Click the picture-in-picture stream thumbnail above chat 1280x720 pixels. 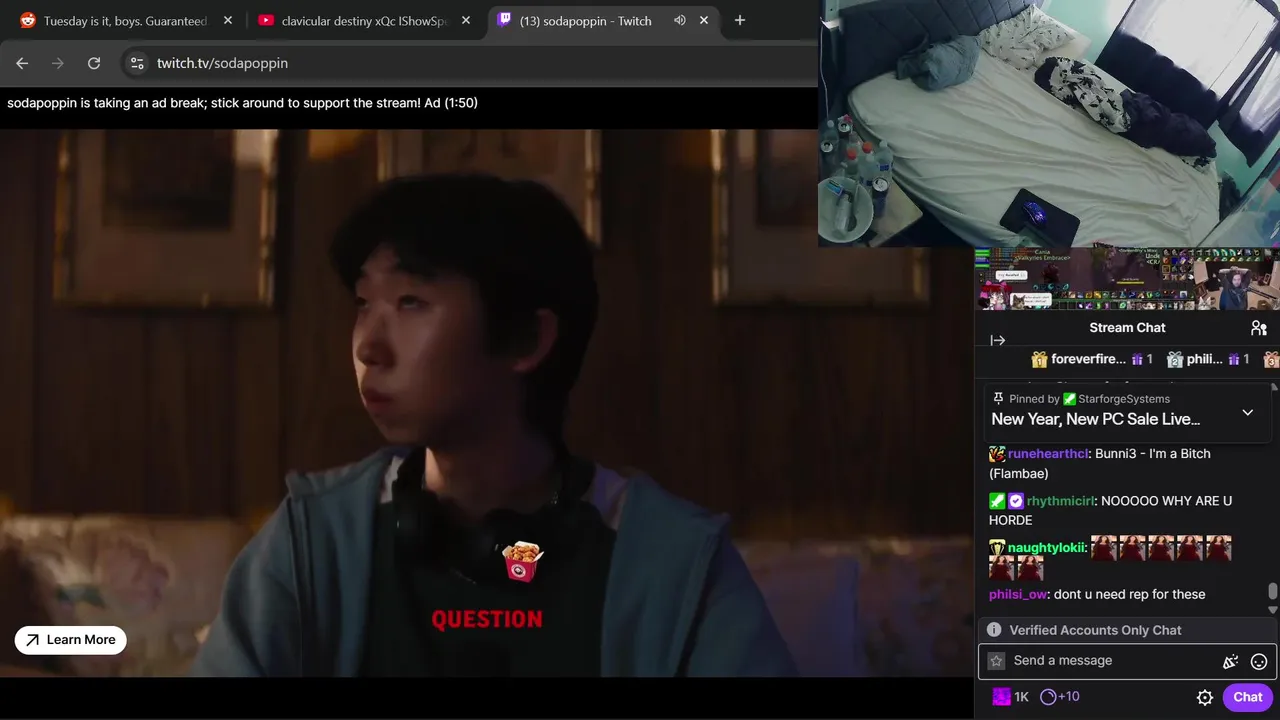(1127, 279)
